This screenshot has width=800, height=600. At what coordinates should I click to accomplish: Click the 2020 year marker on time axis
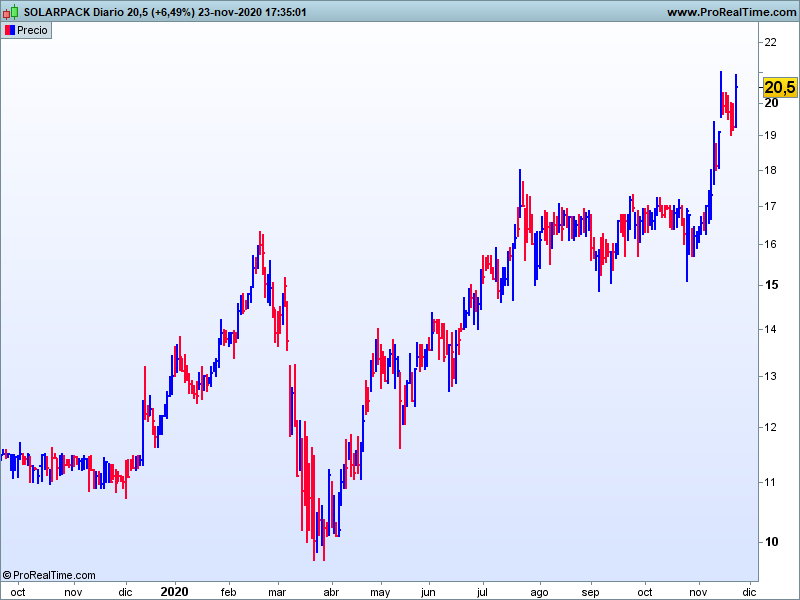point(174,591)
